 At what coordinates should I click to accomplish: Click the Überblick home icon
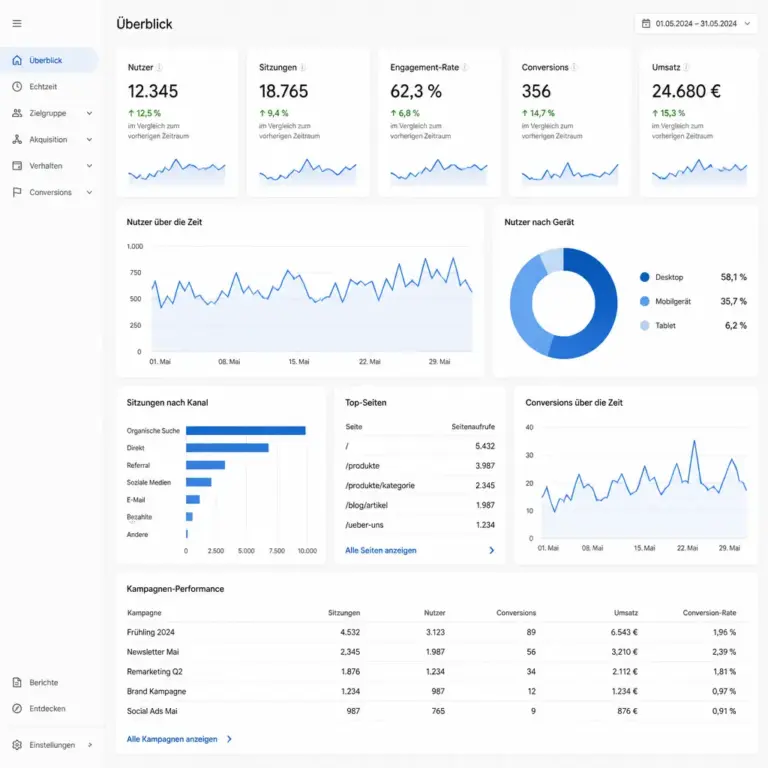coord(17,60)
